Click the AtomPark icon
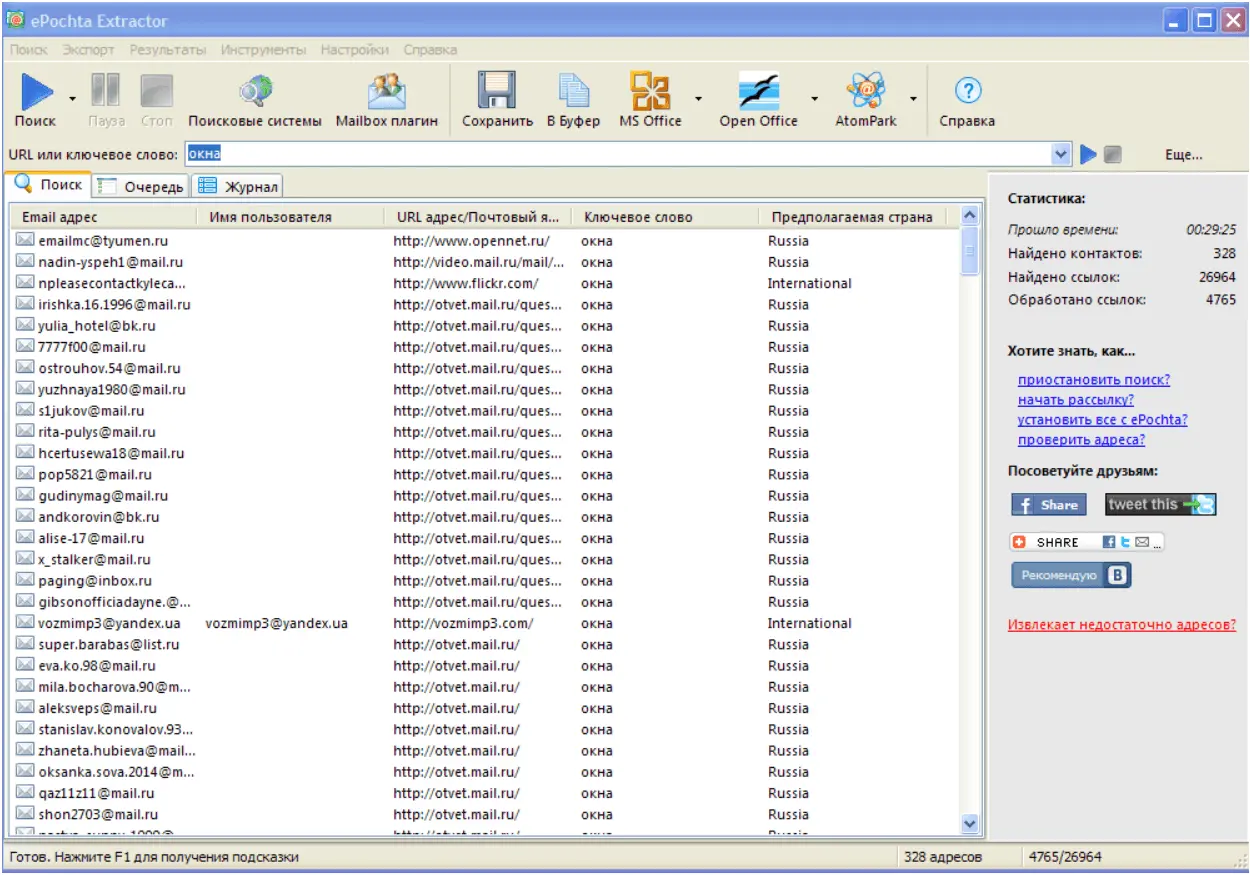Viewport: 1250px width, 875px height. (x=865, y=93)
